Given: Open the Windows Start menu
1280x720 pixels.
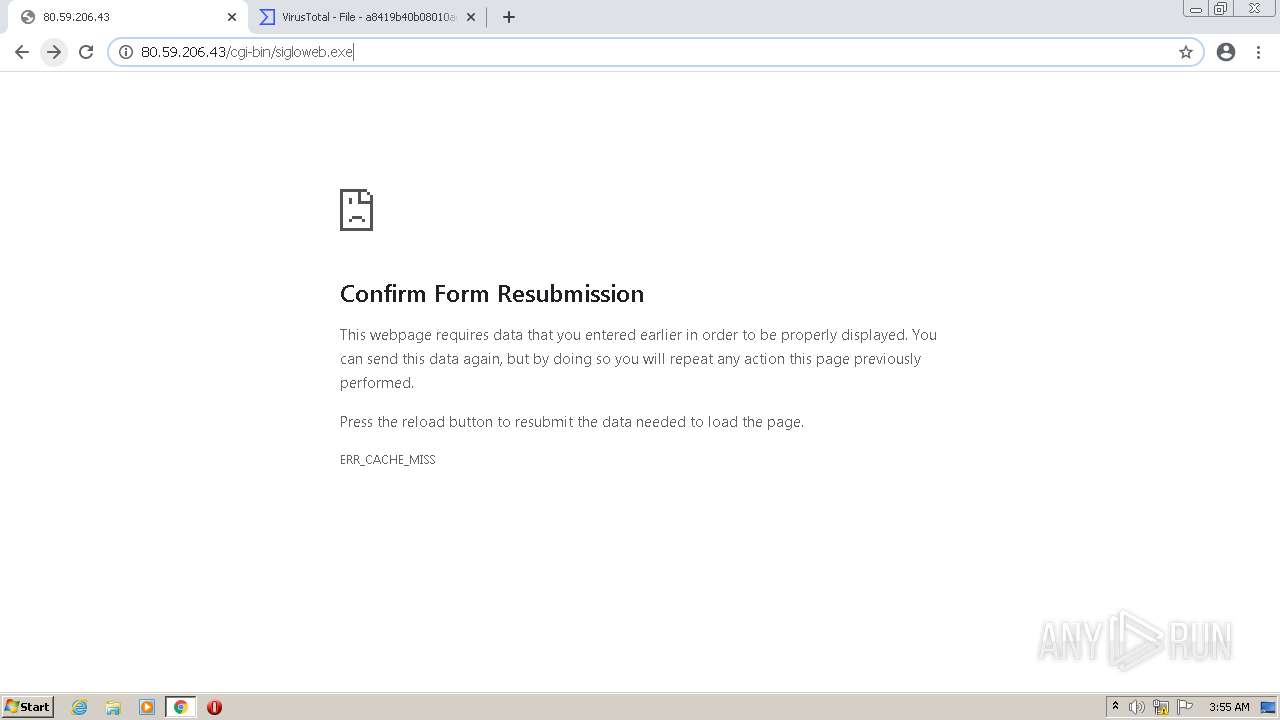Looking at the screenshot, I should (27, 707).
